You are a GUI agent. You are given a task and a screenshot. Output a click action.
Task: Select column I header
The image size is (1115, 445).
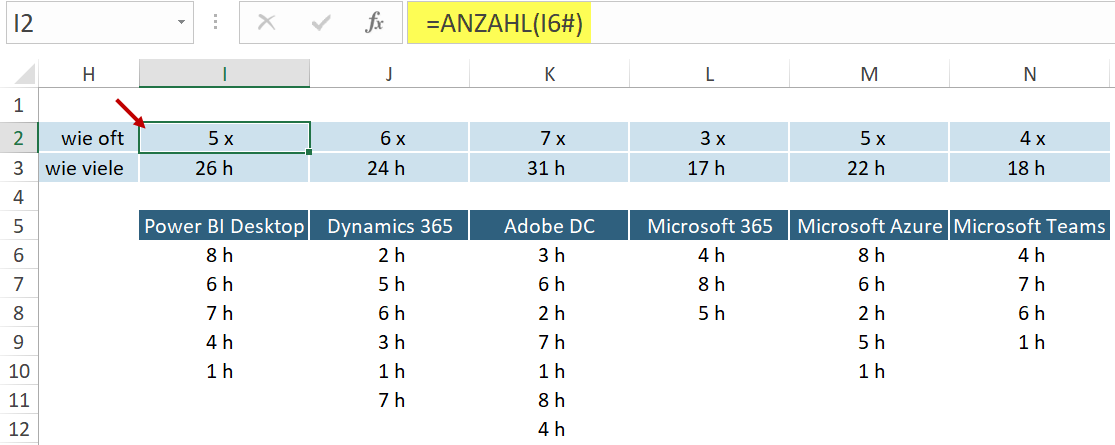point(224,73)
